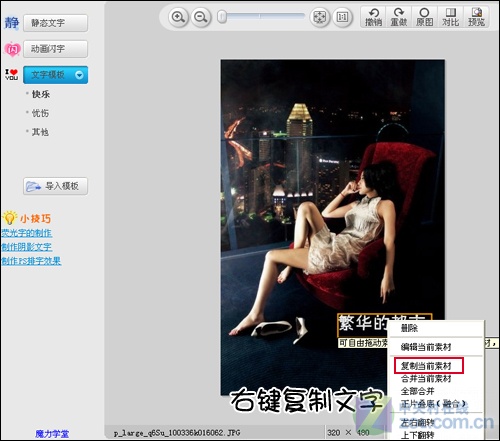
Task: Click the fit-to-window view icon
Action: pos(320,17)
